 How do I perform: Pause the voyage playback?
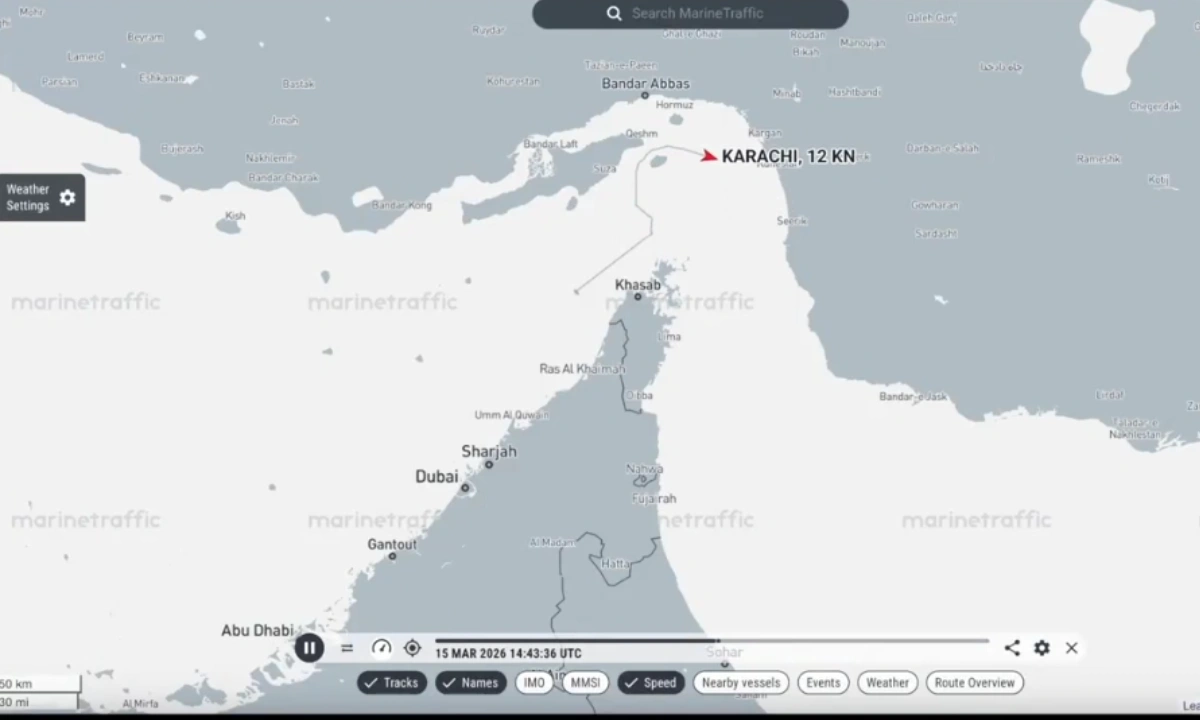point(309,648)
